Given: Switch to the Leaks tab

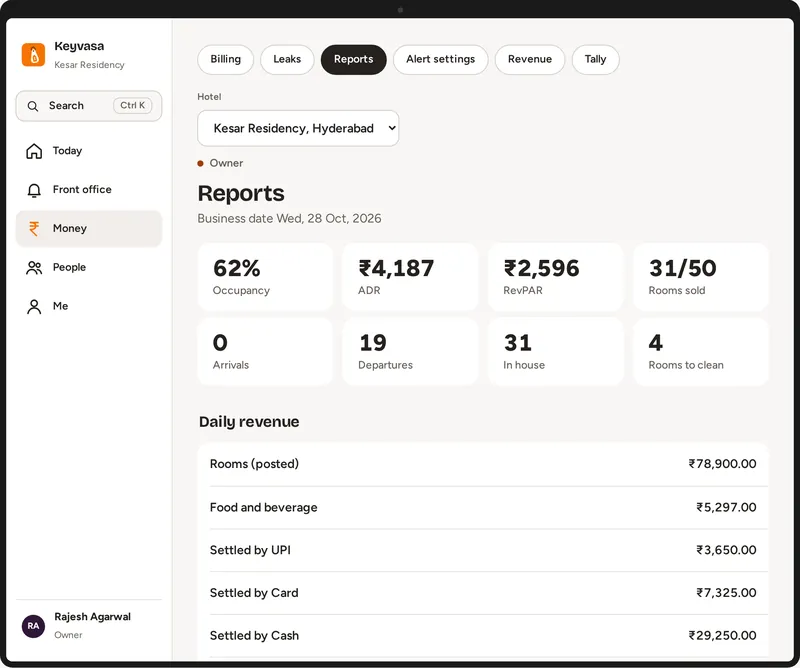Looking at the screenshot, I should [x=287, y=59].
